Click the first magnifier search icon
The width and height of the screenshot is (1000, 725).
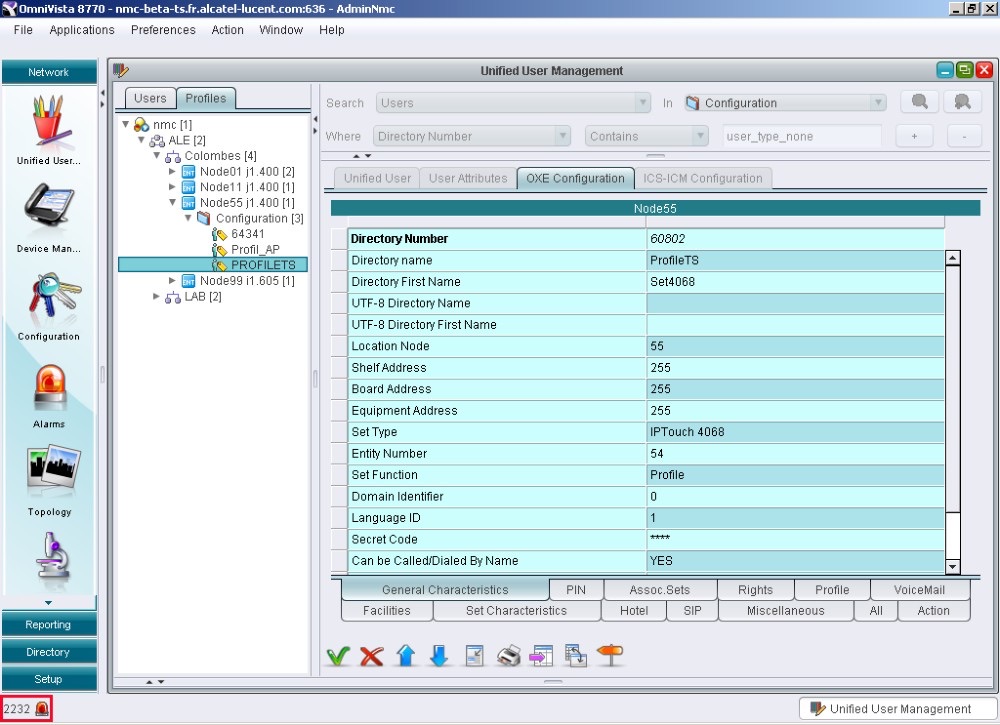919,102
